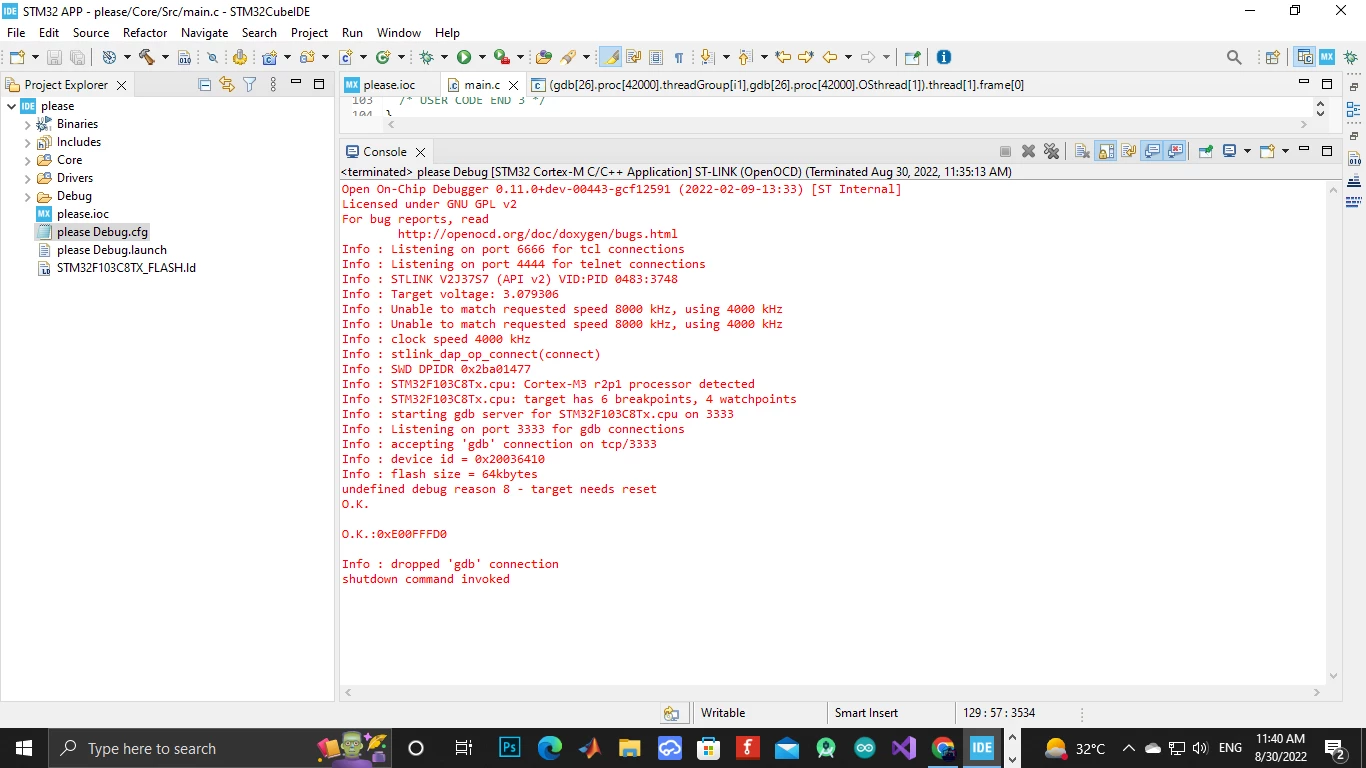This screenshot has height=768, width=1366.
Task: Click Collapse All in Project Explorer
Action: (x=205, y=85)
